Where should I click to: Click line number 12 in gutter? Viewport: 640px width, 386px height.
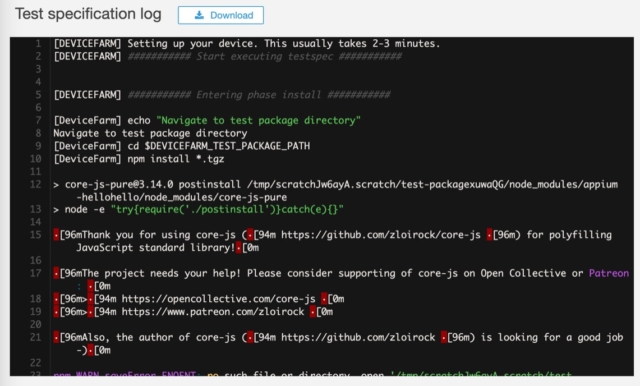click(36, 184)
